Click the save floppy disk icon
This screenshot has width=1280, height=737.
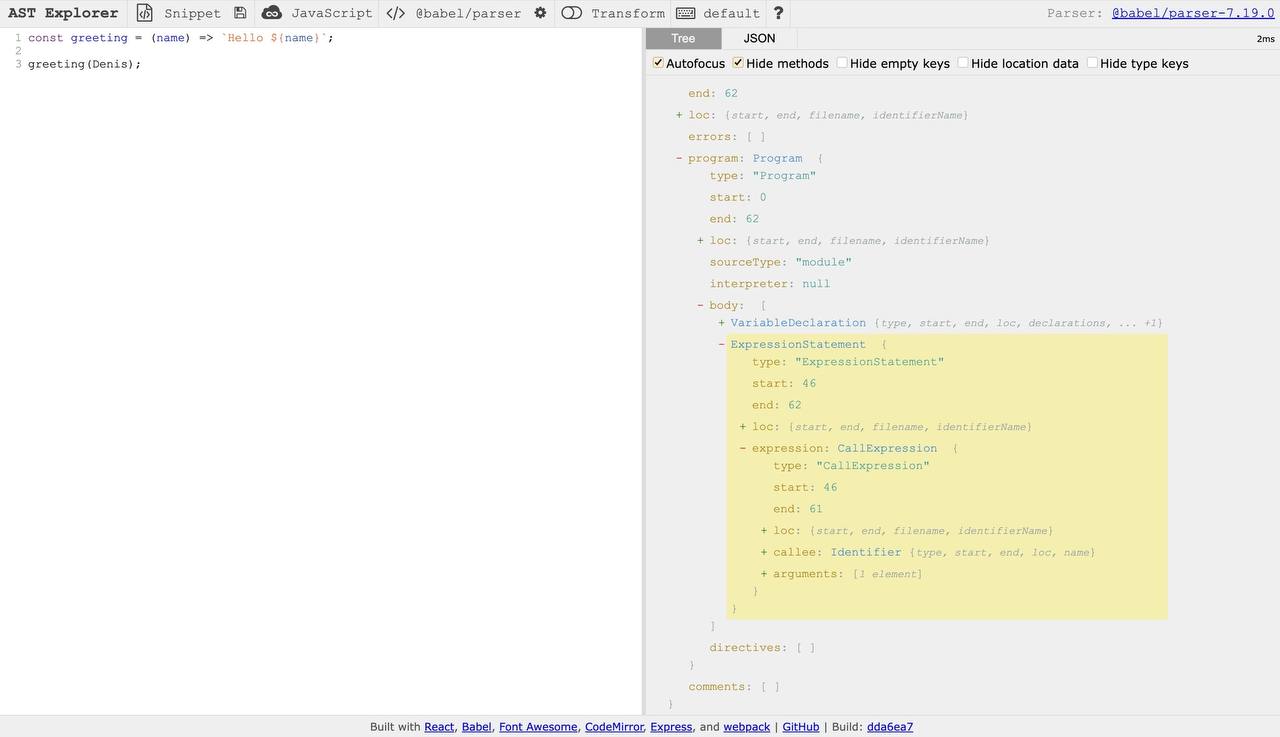tap(240, 13)
